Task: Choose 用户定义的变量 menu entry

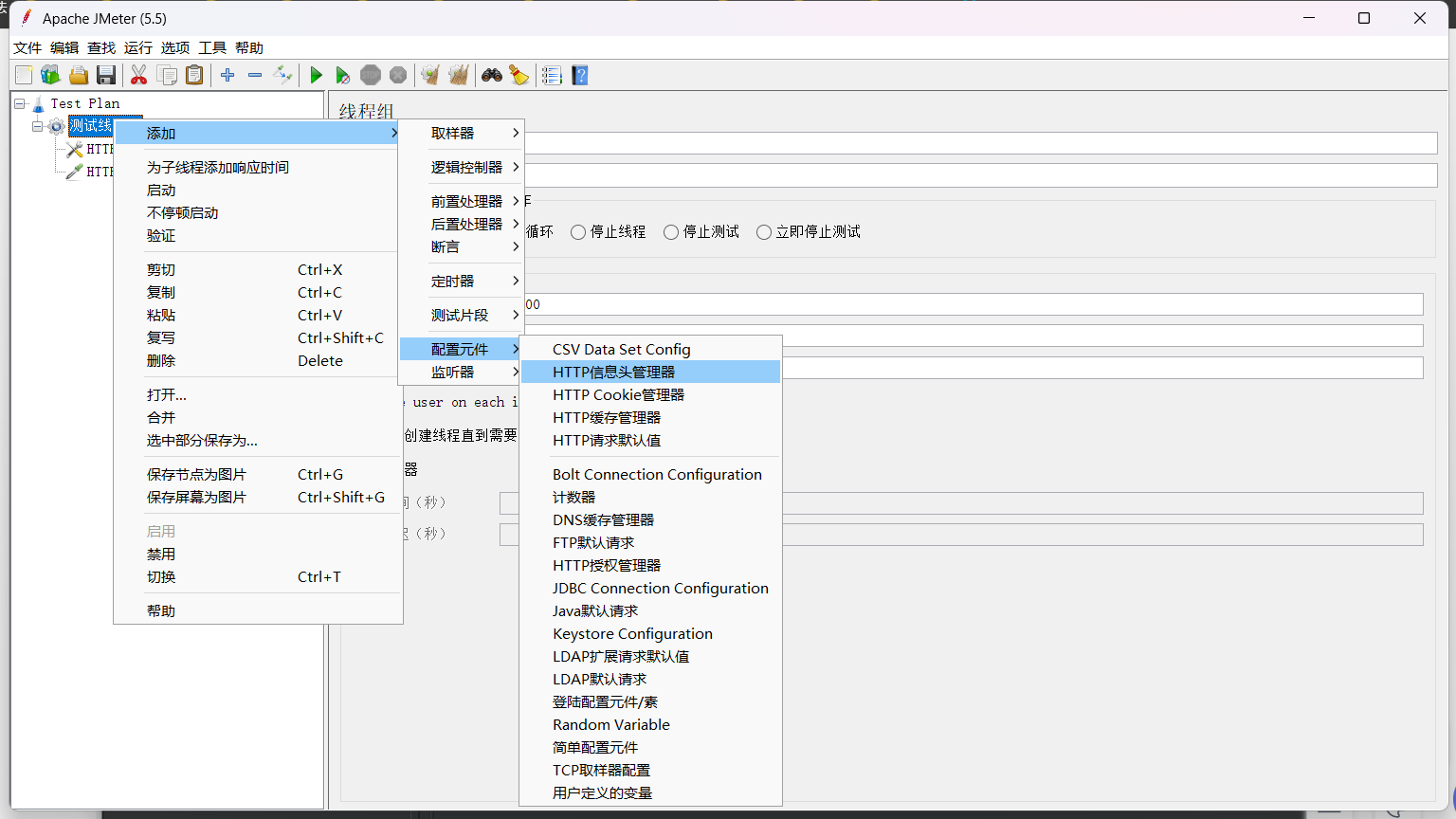Action: click(651, 793)
